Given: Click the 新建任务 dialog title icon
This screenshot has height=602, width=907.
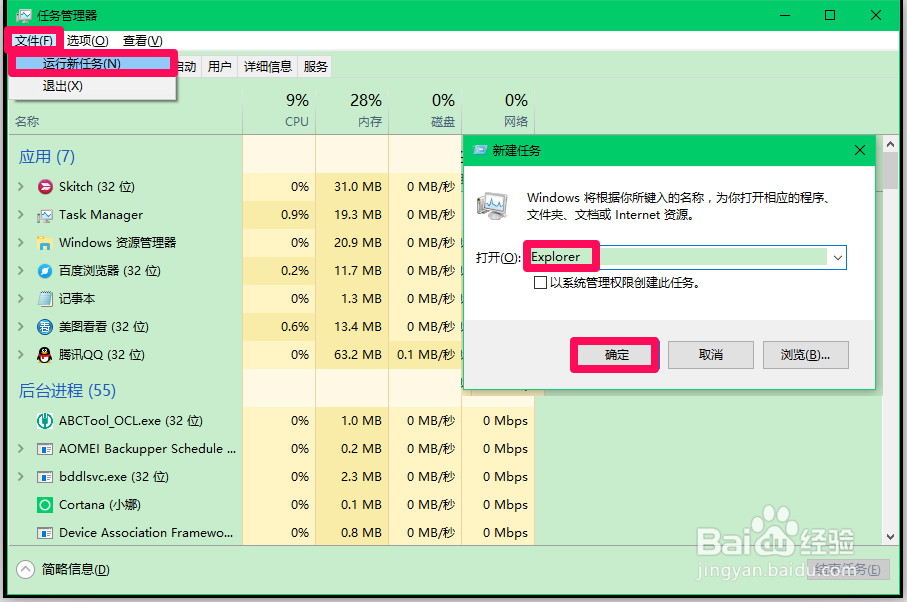Looking at the screenshot, I should coord(480,150).
